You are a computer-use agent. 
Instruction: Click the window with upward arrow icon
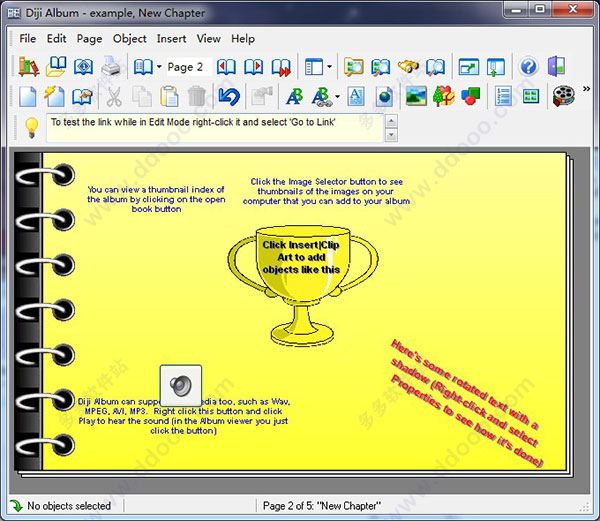click(496, 67)
